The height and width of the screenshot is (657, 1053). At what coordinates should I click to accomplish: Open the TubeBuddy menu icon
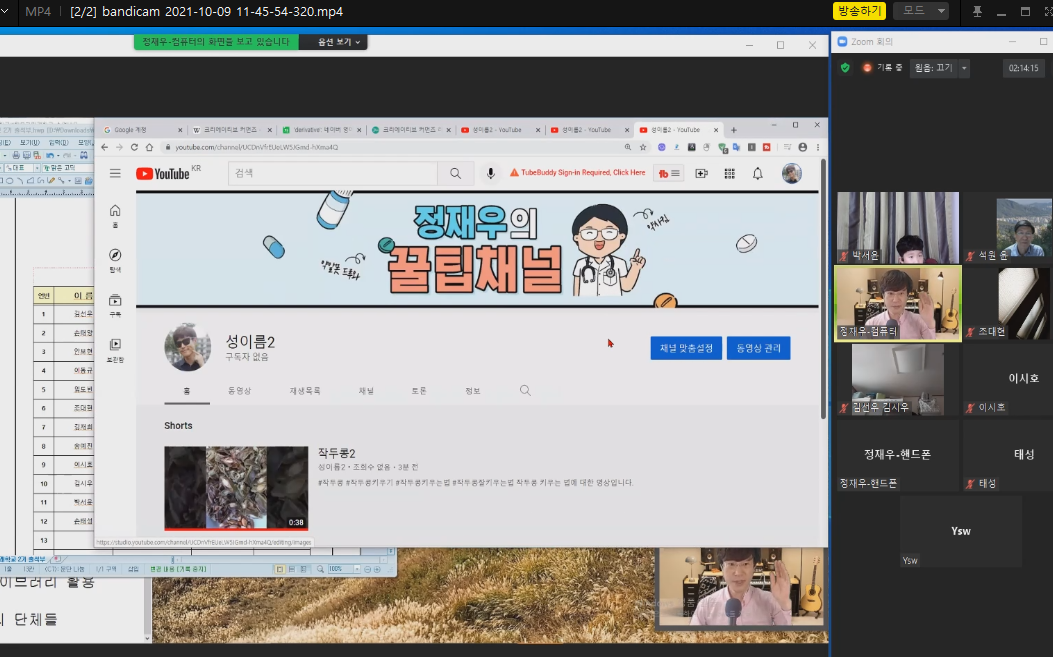tap(668, 173)
